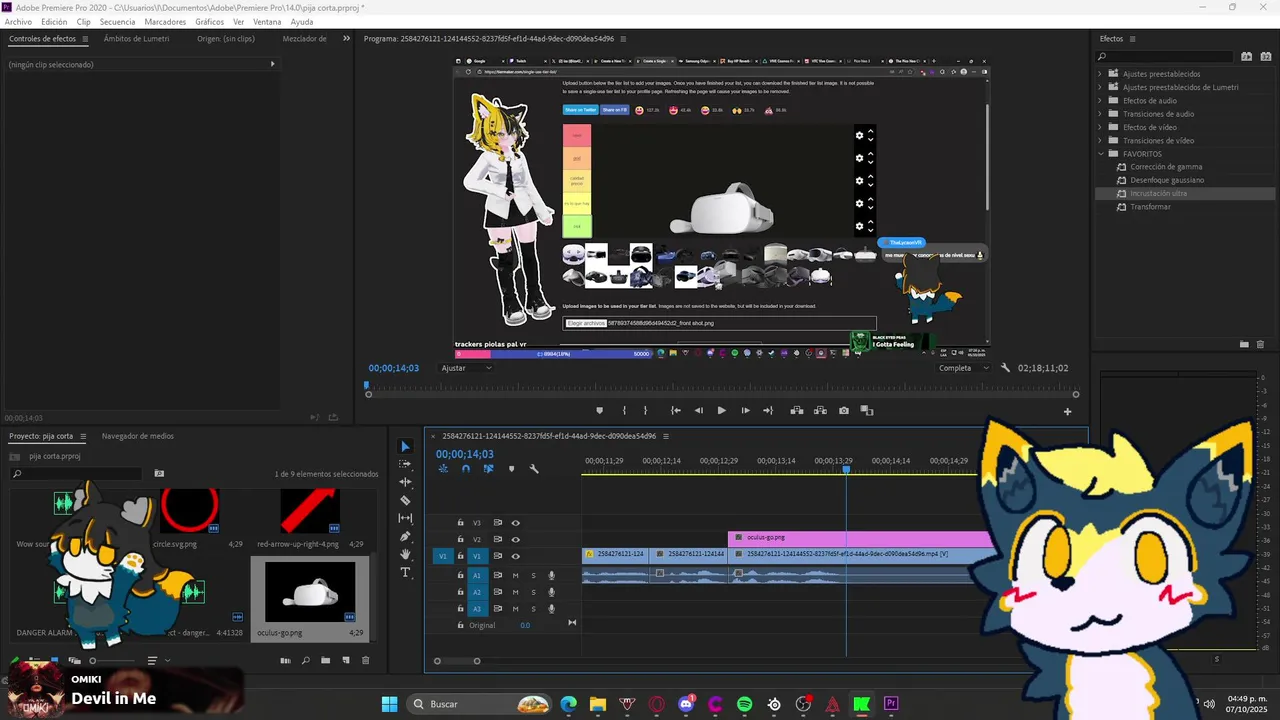Select the Selection tool arrow
The image size is (1280, 720).
pos(405,446)
